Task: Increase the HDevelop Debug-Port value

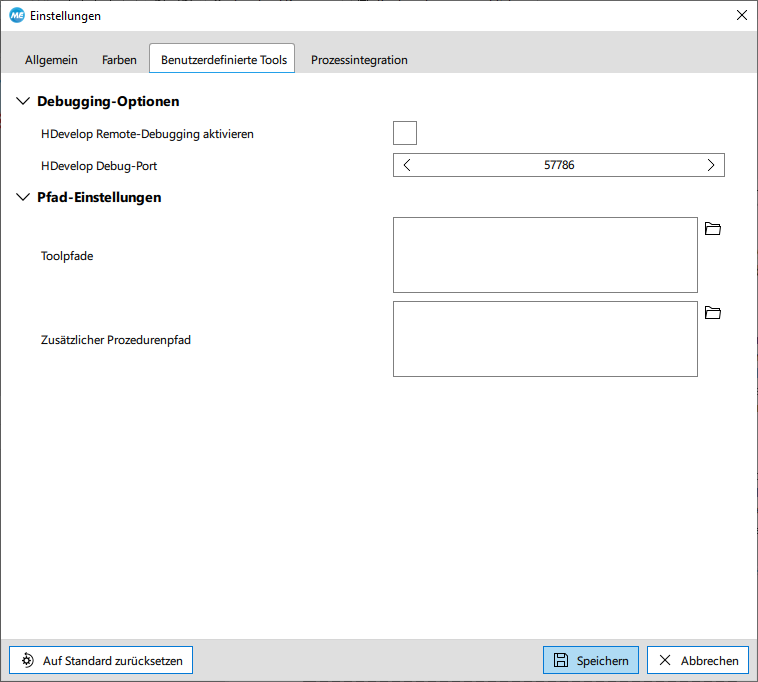Action: (710, 165)
